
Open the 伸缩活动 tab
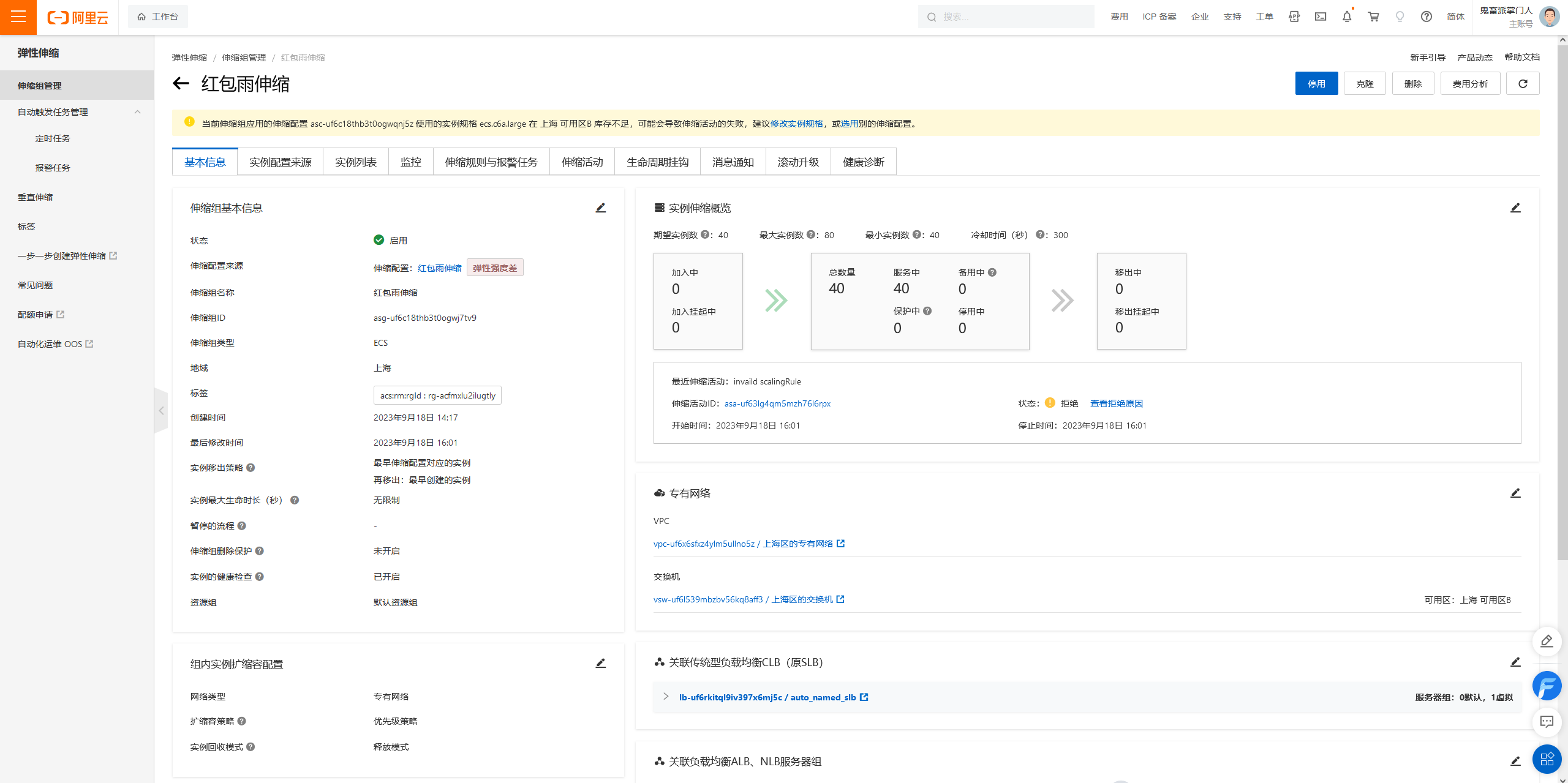[x=582, y=162]
